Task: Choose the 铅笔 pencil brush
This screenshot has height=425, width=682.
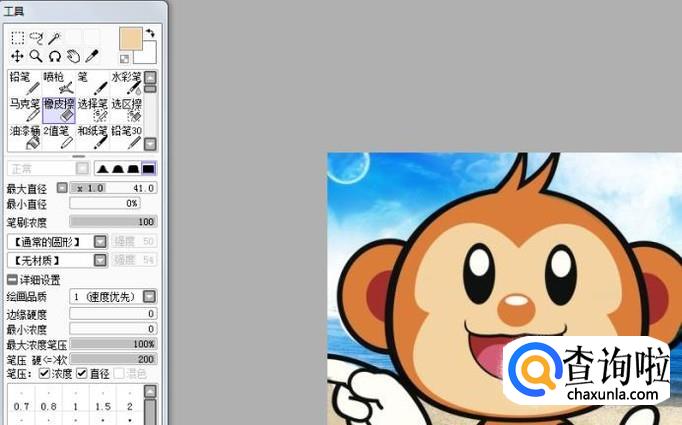Action: [24, 83]
